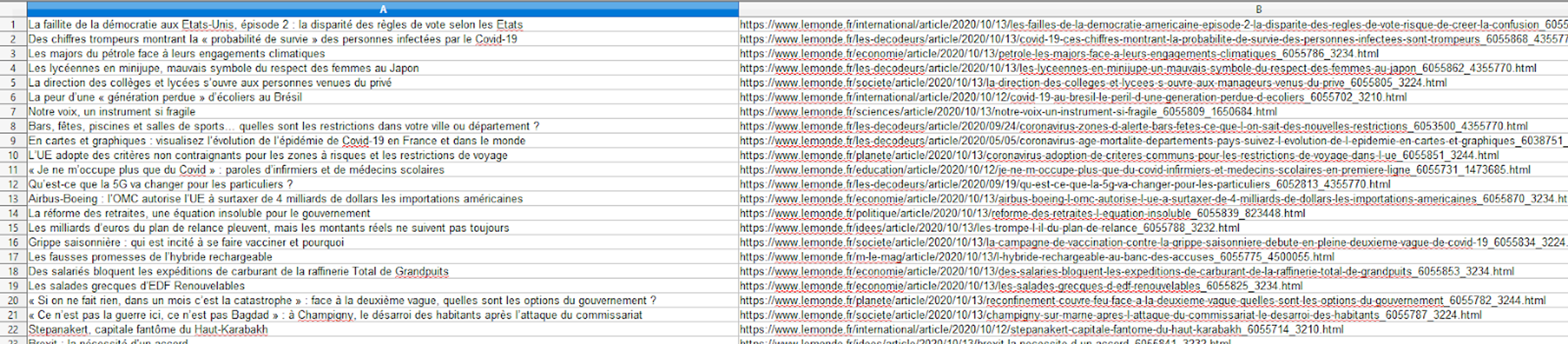This screenshot has height=344, width=1568.
Task: Select row 5 header
Action: (13, 83)
